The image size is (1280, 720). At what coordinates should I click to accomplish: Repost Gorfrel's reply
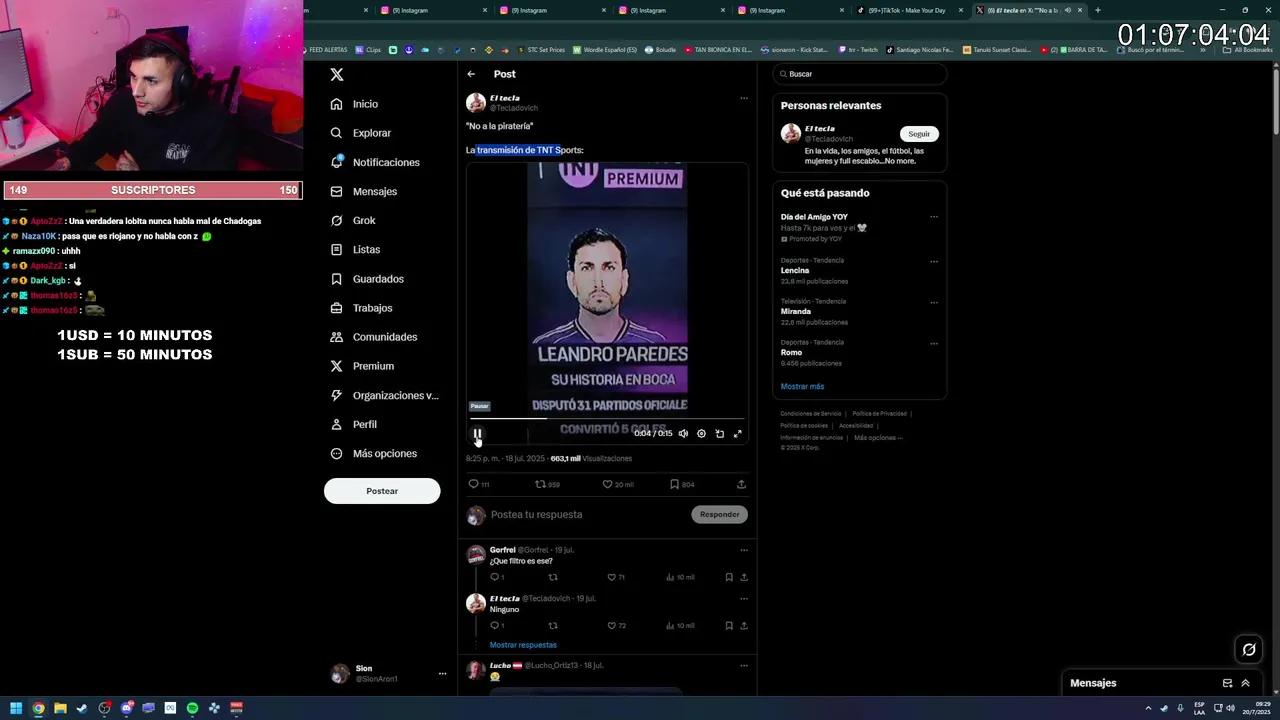click(x=553, y=577)
